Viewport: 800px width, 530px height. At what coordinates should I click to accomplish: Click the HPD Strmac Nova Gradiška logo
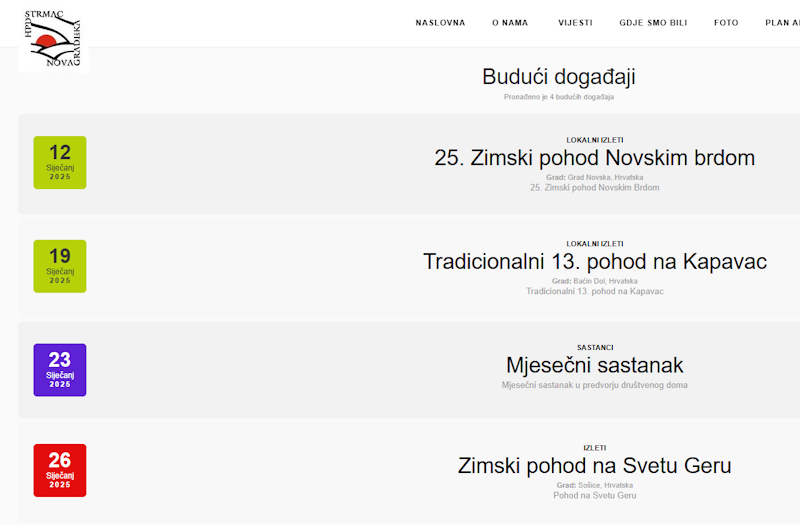point(53,37)
